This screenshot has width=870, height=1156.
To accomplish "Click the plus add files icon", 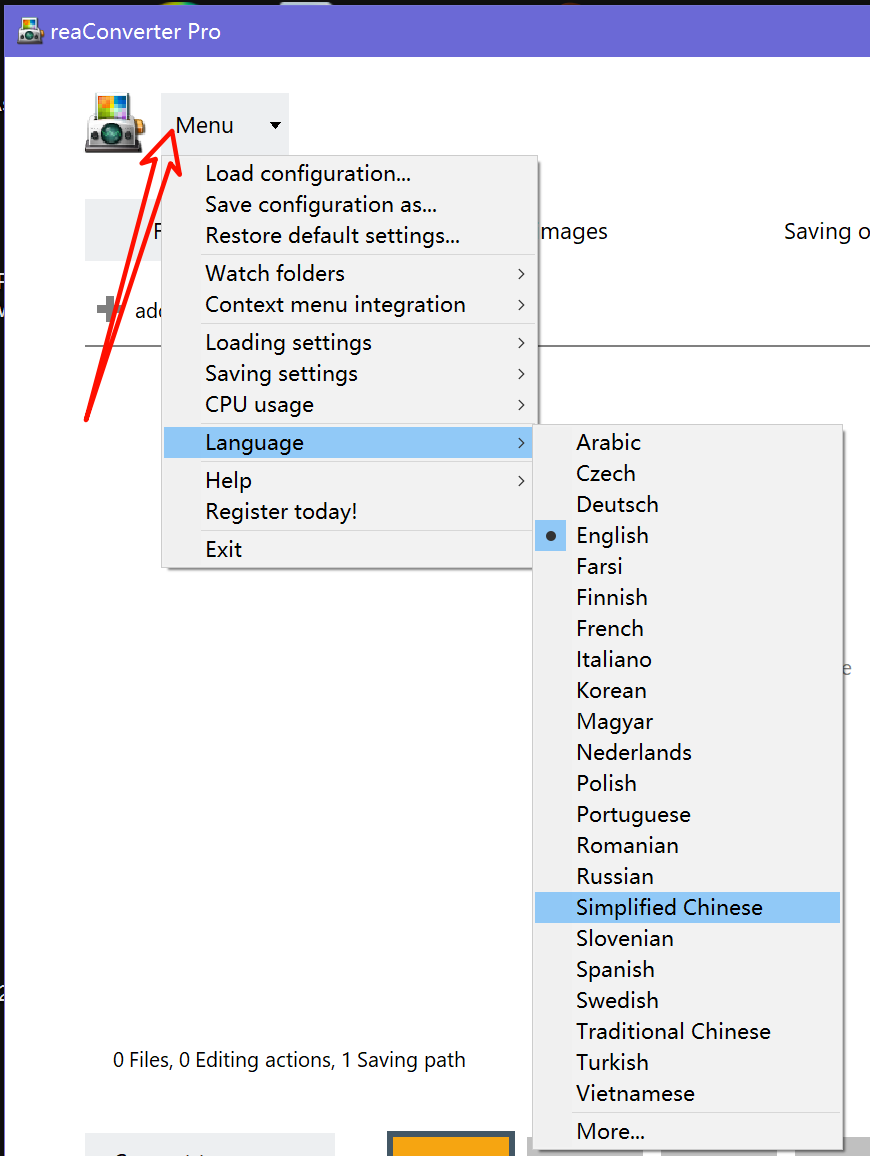I will (109, 309).
